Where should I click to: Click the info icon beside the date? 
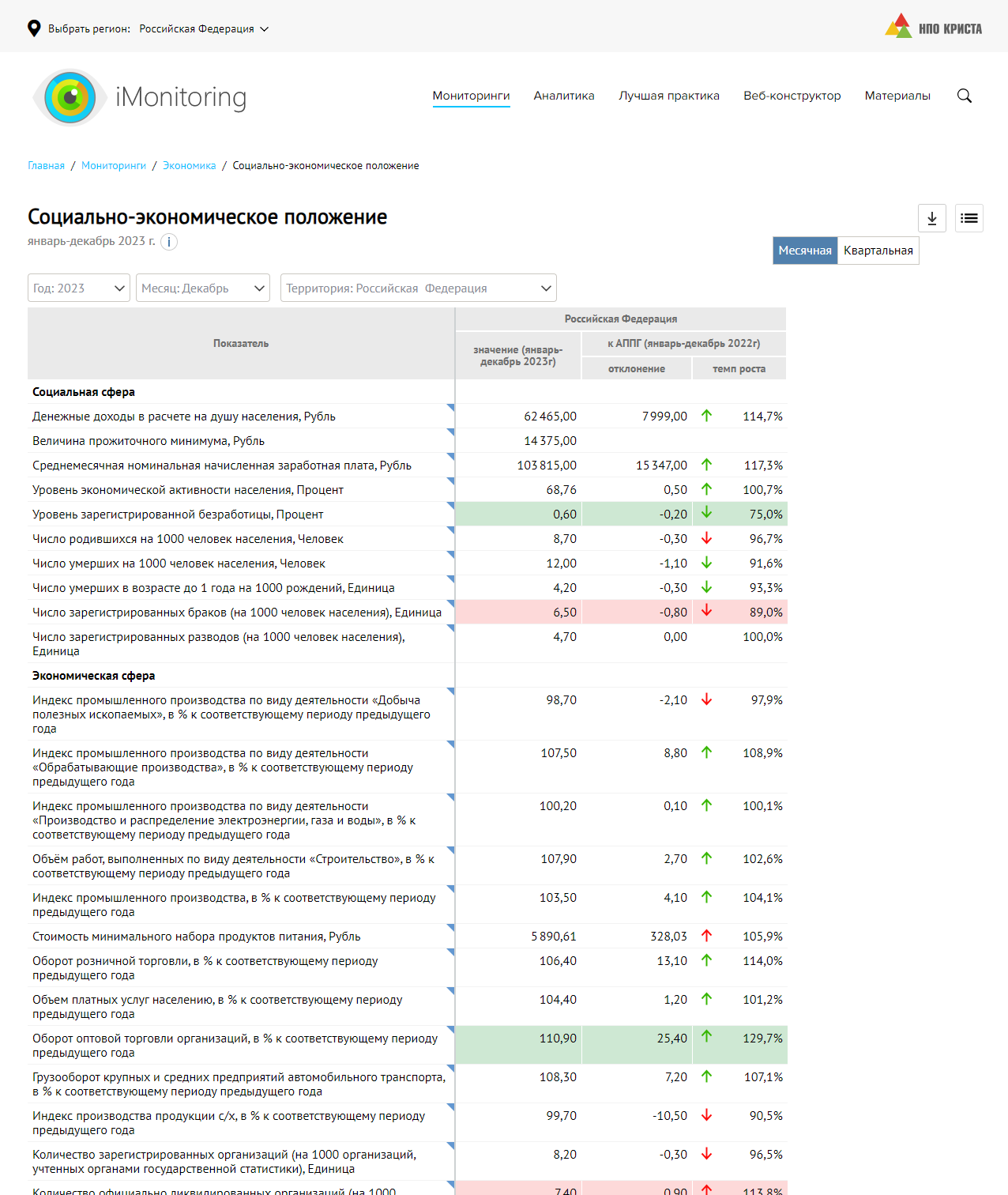click(169, 242)
